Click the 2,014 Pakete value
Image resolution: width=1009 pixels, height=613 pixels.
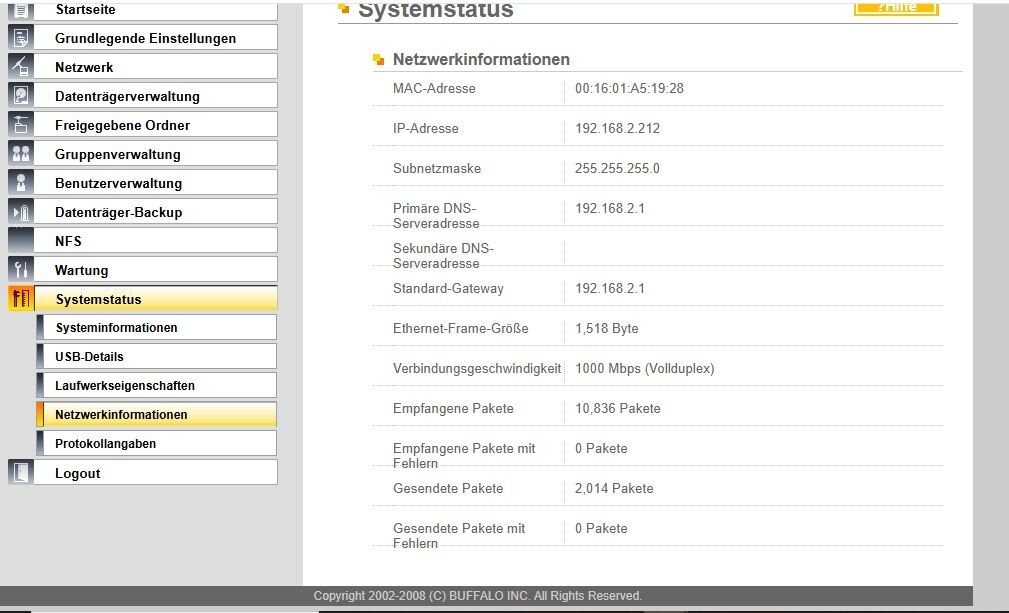point(614,488)
